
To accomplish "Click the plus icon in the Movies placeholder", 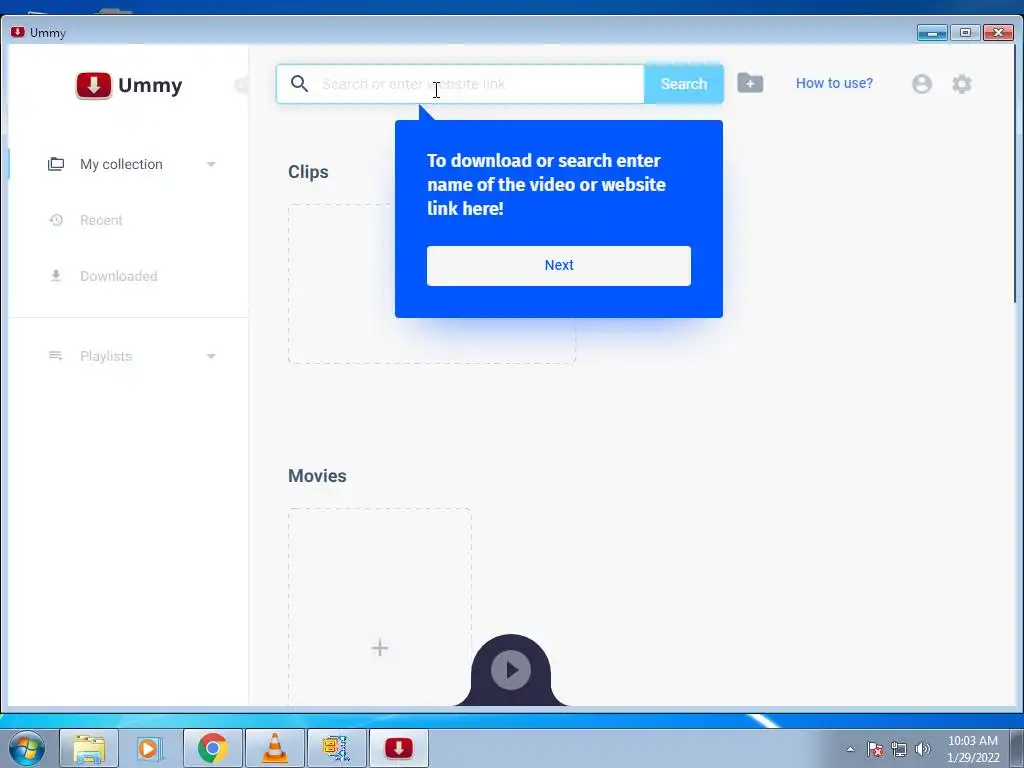I will pos(380,648).
